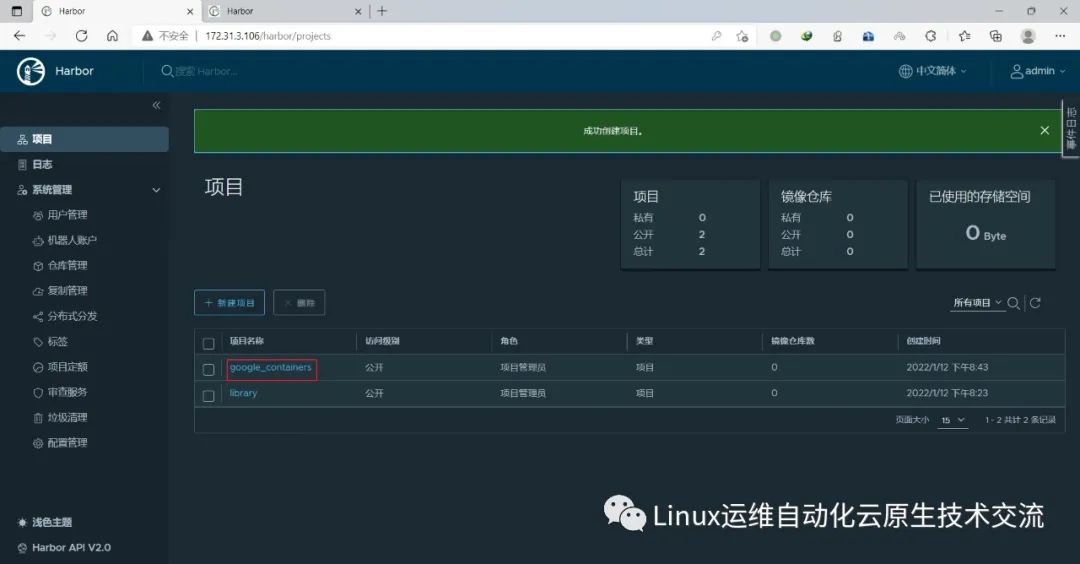Dismiss the 成功创建项目 success banner
The image size is (1080, 564).
[x=1044, y=130]
